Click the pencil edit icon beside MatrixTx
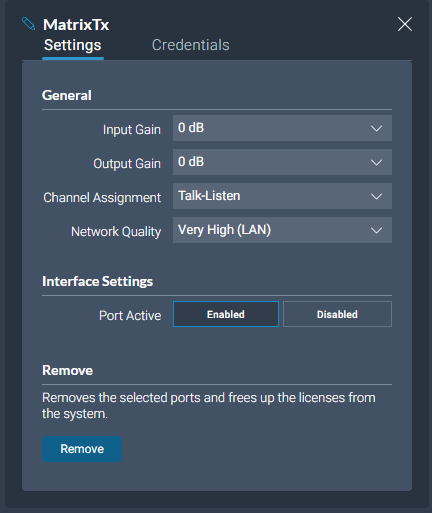The width and height of the screenshot is (432, 513). (28, 24)
